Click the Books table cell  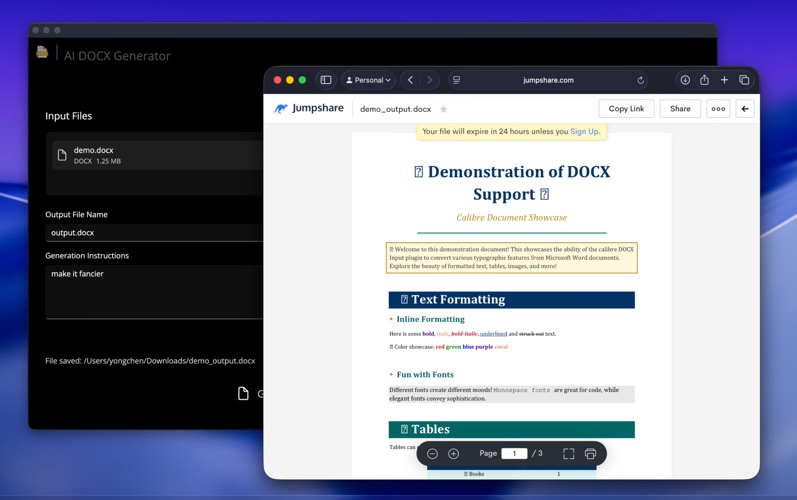[x=474, y=474]
